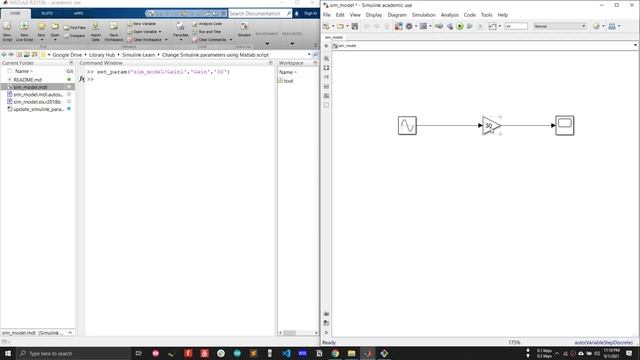Click Import Data icon
This screenshot has height=360, width=640.
click(96, 31)
